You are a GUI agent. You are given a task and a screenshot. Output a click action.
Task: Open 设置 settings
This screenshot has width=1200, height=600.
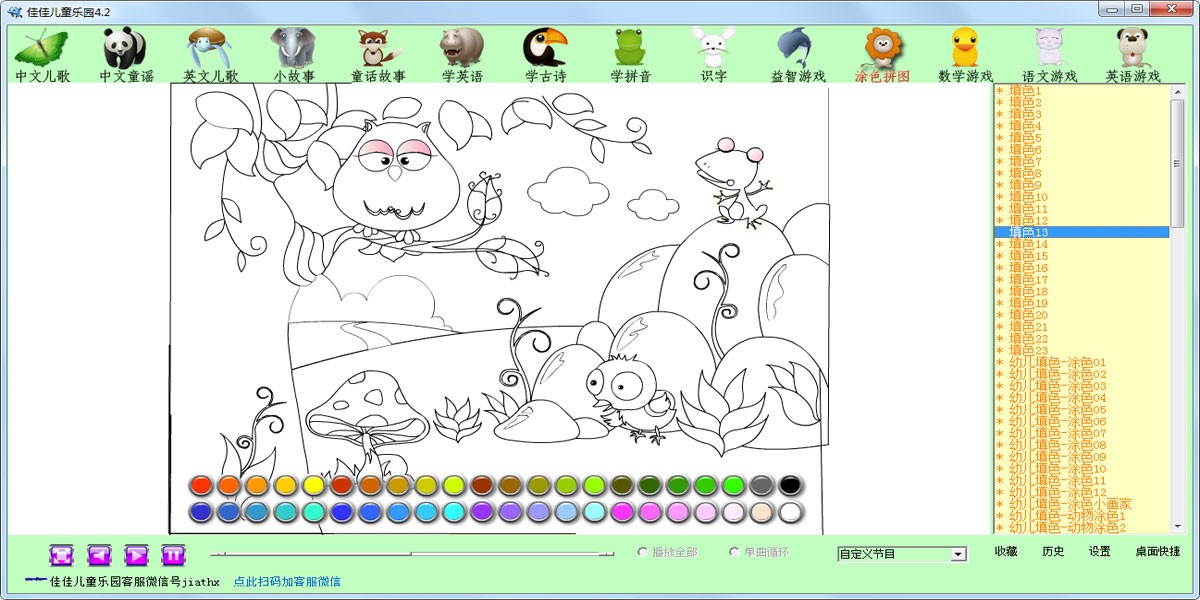[1100, 552]
